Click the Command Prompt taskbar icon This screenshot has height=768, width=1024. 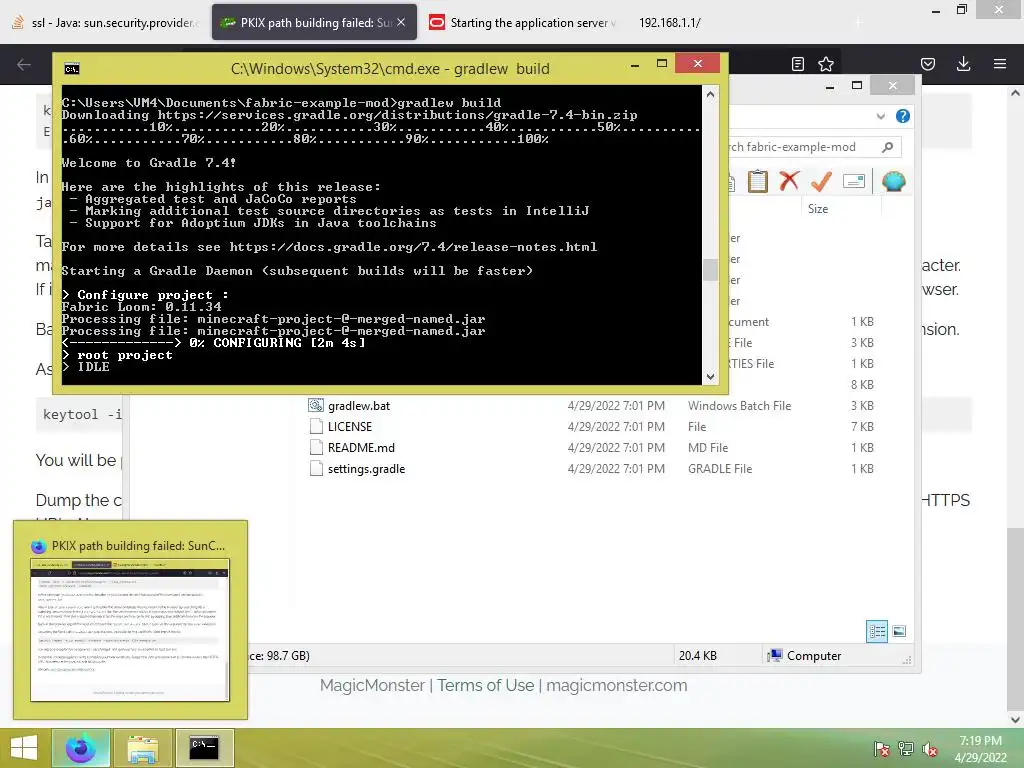click(x=203, y=748)
